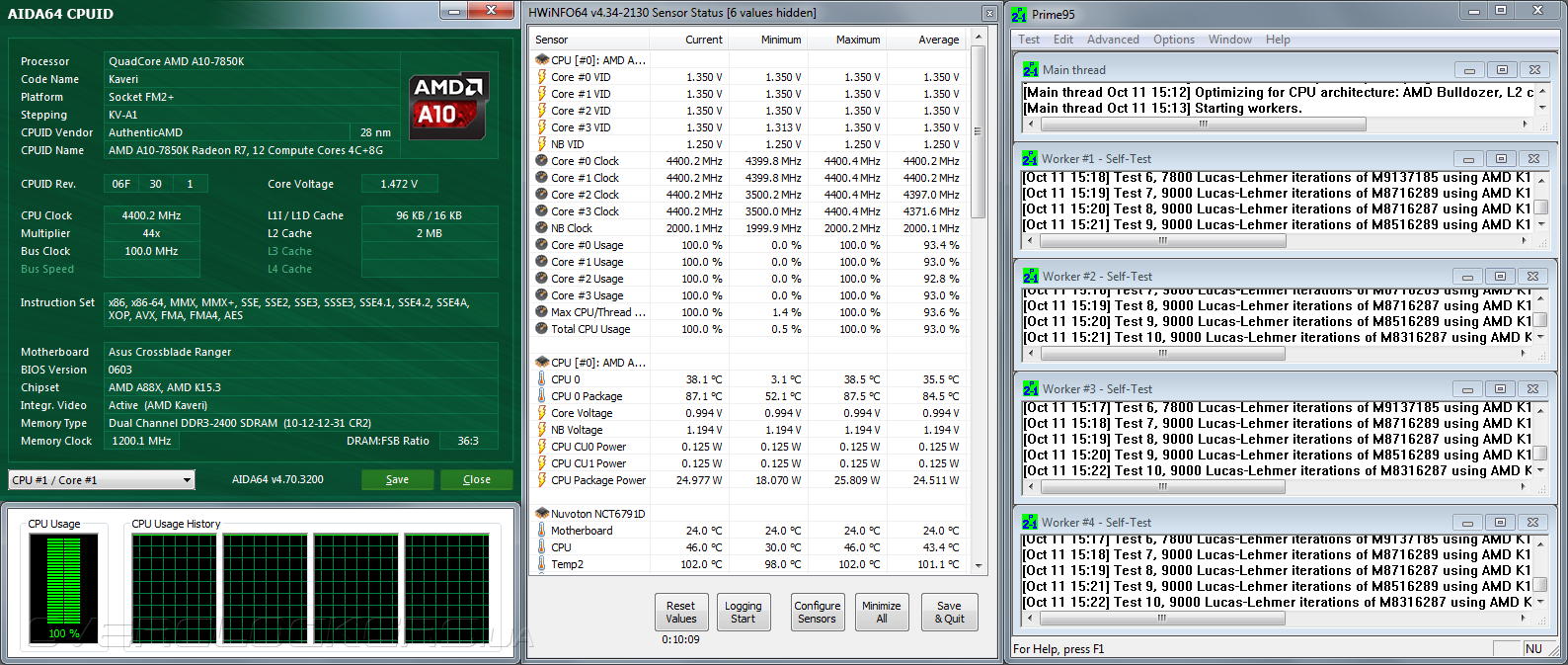
Task: Click the Current column header in HWiNFO64
Action: click(x=688, y=40)
